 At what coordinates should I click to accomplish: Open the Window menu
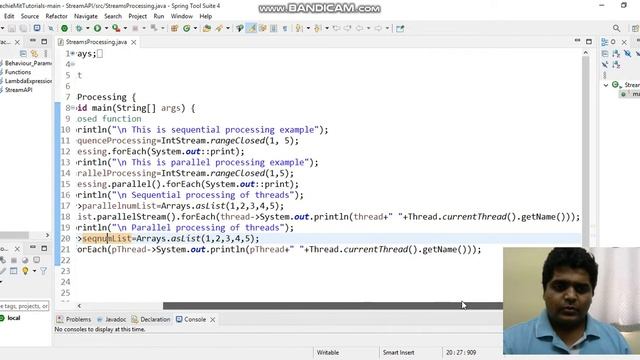[182, 16]
